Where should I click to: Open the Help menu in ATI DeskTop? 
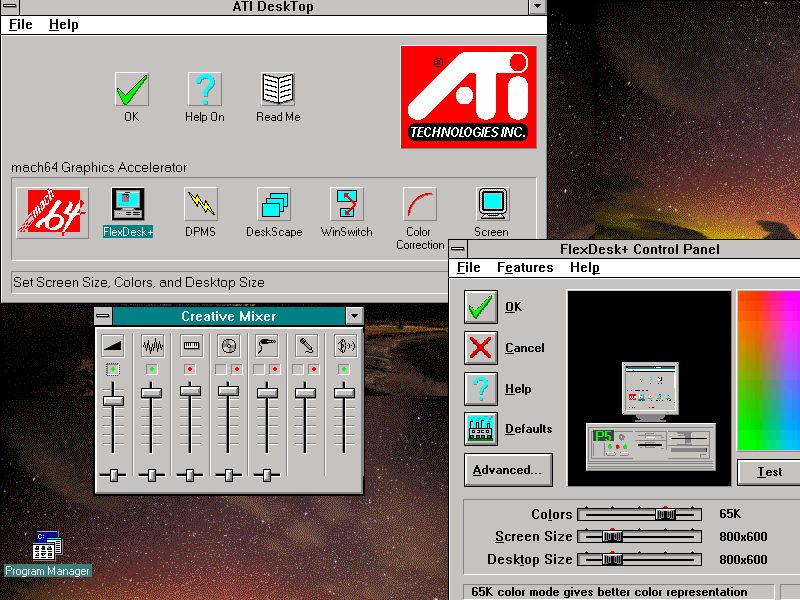coord(64,24)
